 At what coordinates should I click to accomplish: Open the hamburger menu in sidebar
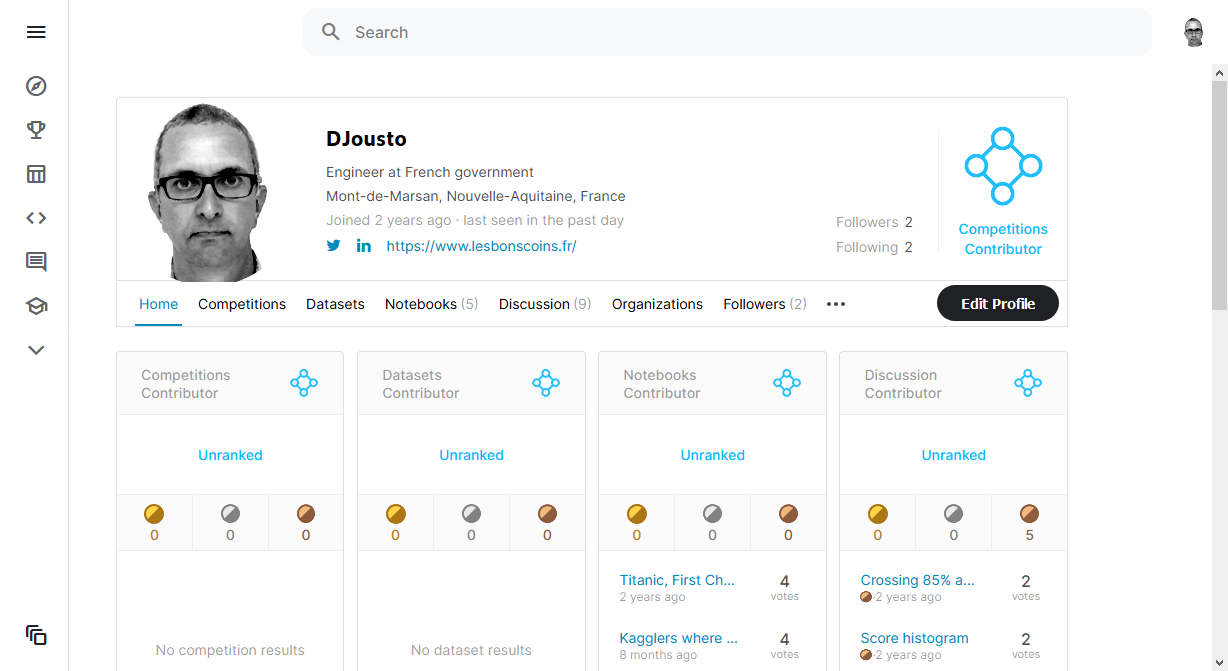tap(36, 32)
